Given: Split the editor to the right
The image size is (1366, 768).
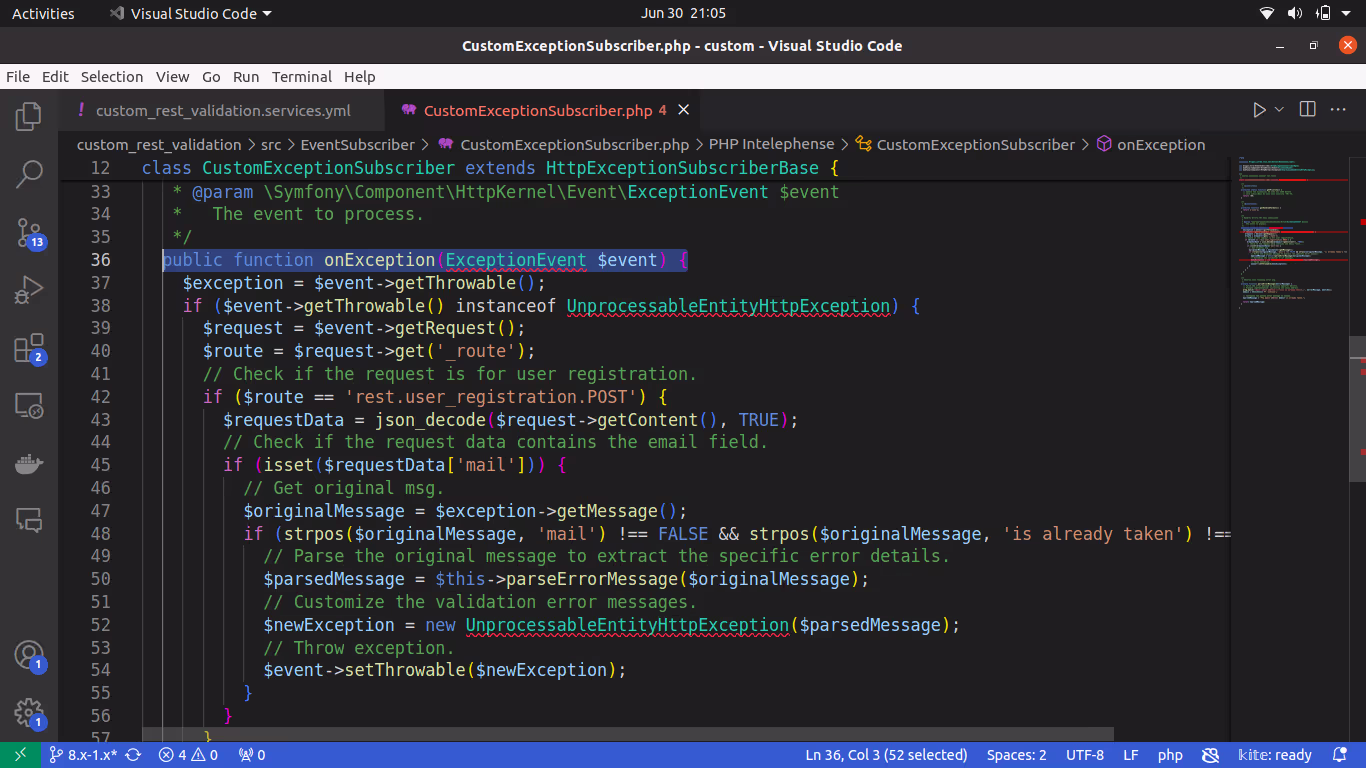Looking at the screenshot, I should pyautogui.click(x=1307, y=110).
